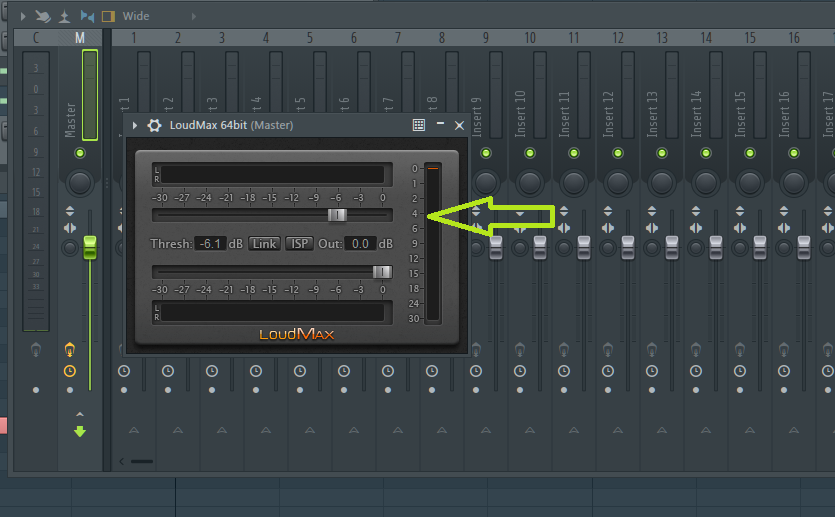Open Master track latency clock icon
The width and height of the screenshot is (835, 517).
point(70,371)
